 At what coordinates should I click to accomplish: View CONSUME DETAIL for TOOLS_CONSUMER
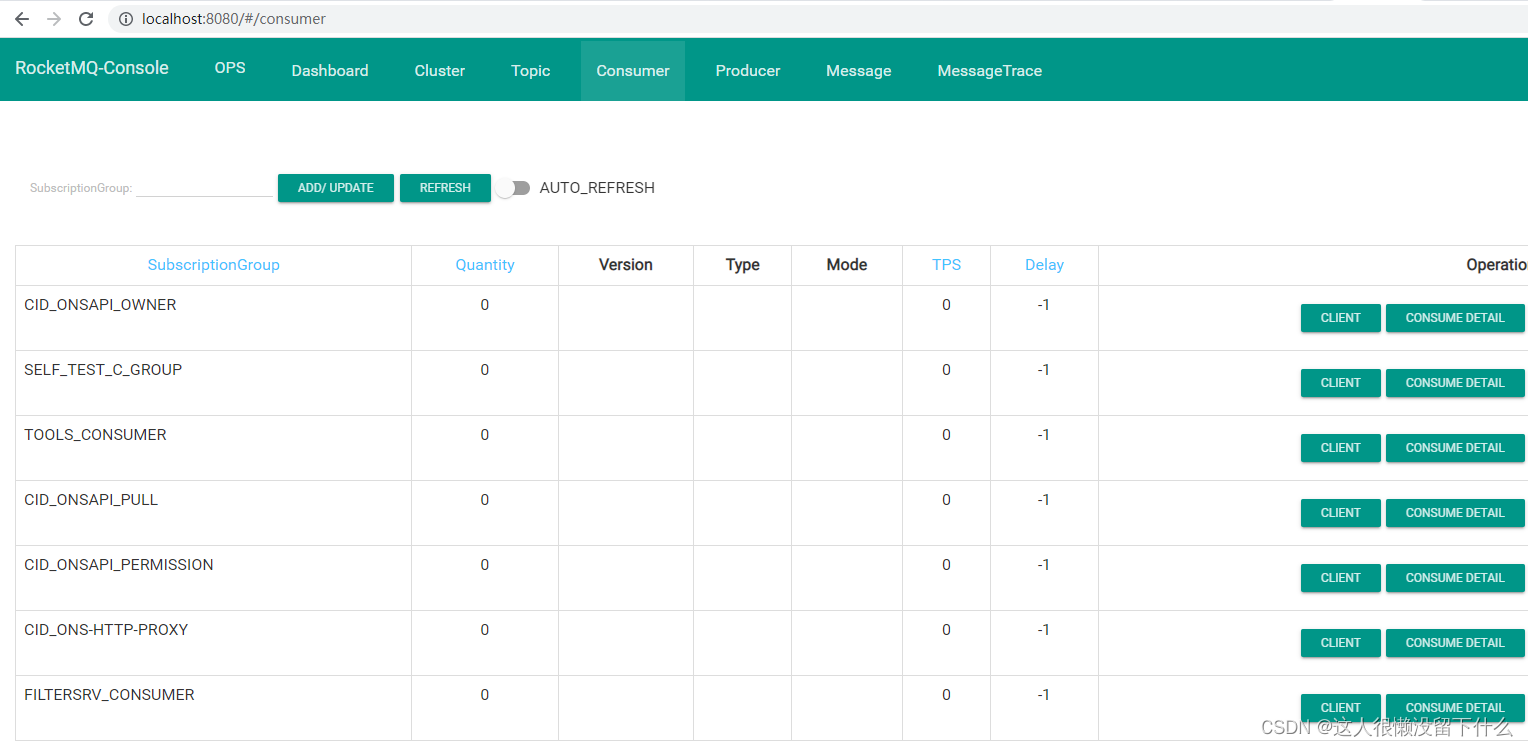1454,448
